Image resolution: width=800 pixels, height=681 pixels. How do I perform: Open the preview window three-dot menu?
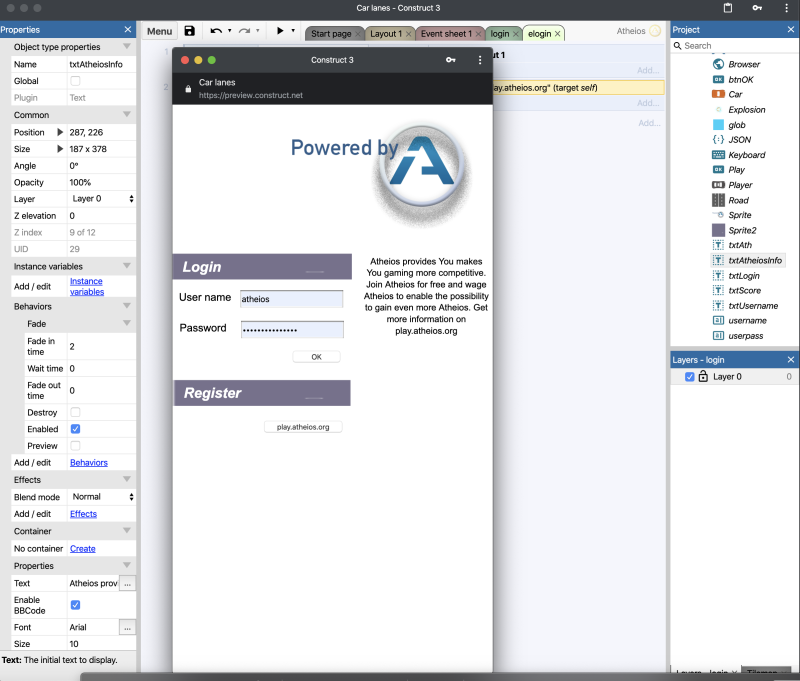click(480, 60)
